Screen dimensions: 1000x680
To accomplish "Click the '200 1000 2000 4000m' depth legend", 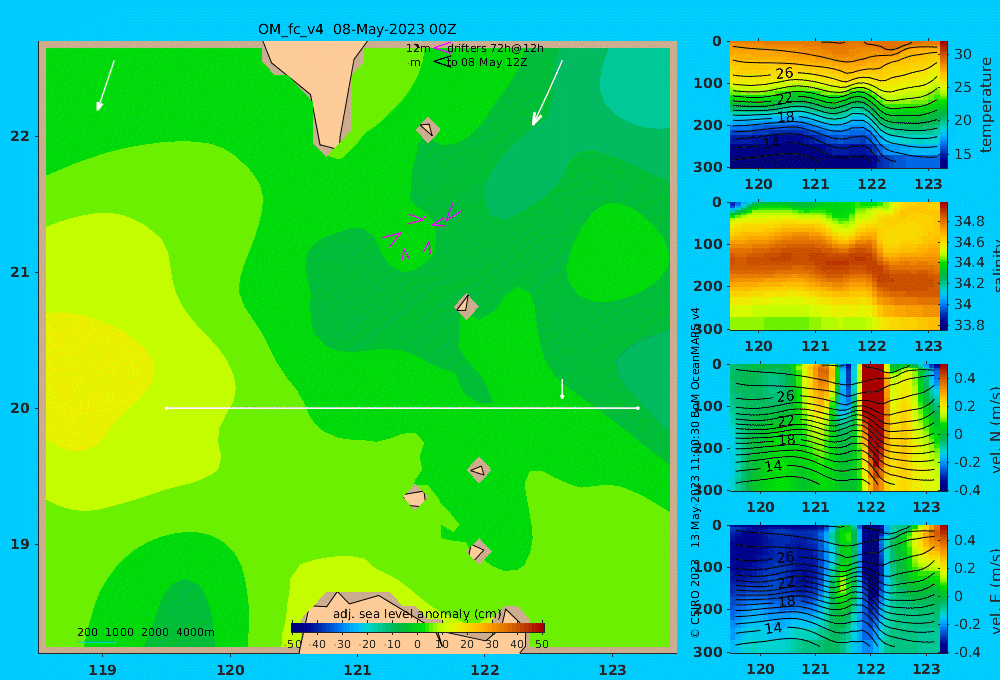I will point(146,632).
